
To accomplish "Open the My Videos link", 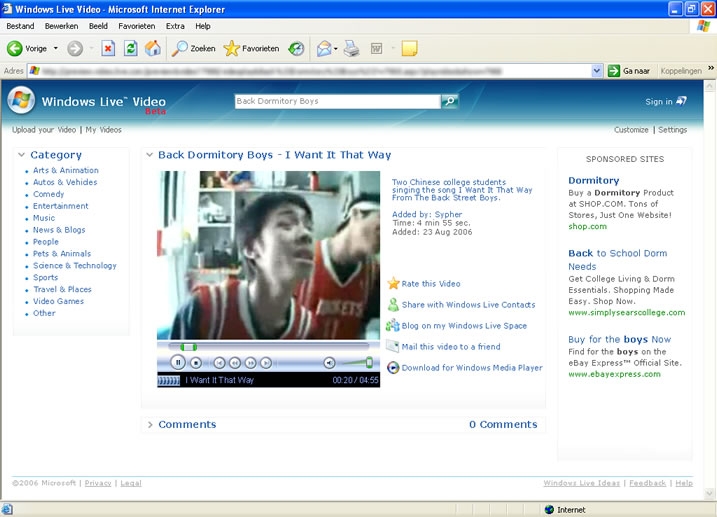I will (x=103, y=130).
